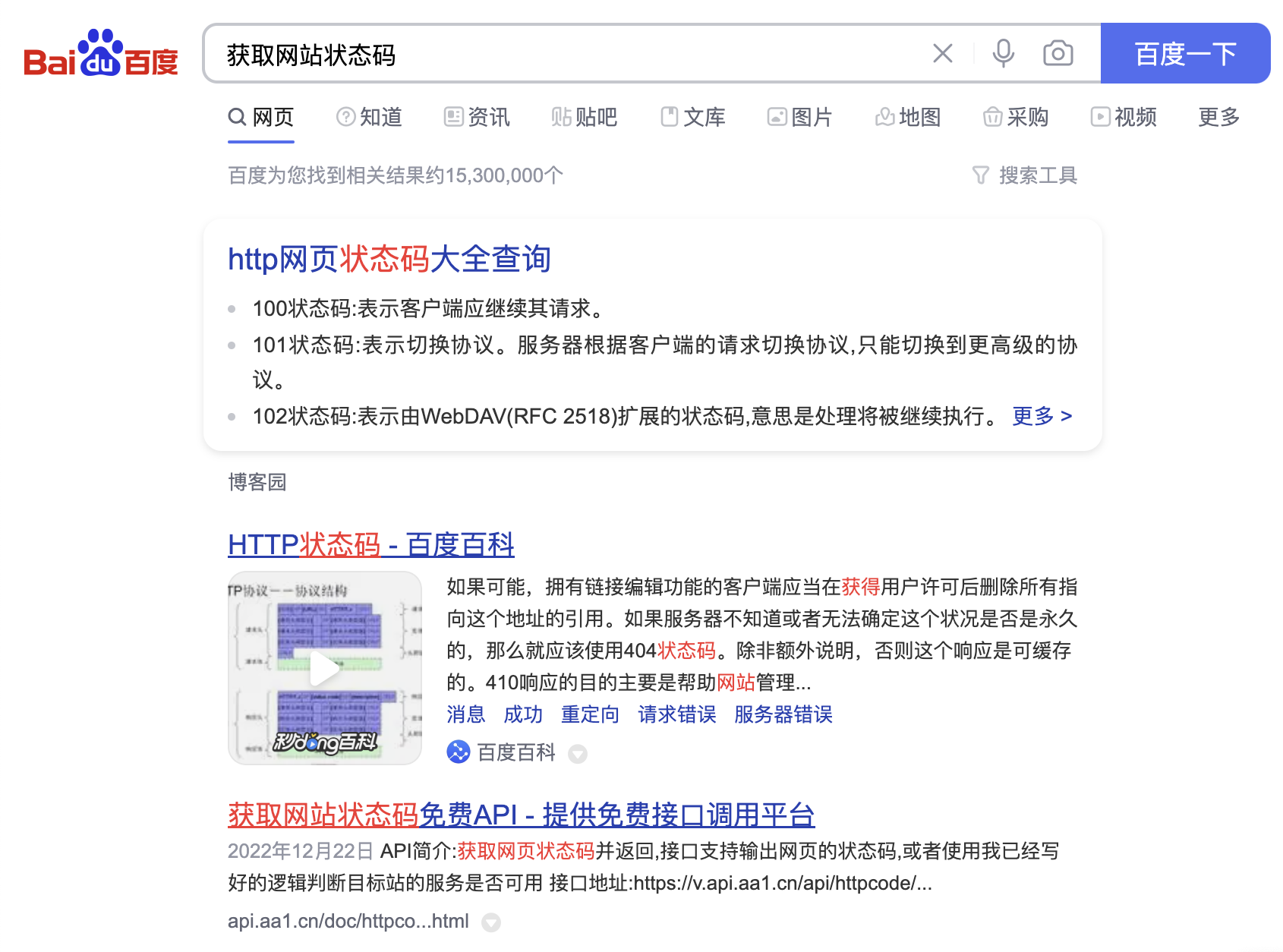Click the Baidu logo

tap(101, 55)
